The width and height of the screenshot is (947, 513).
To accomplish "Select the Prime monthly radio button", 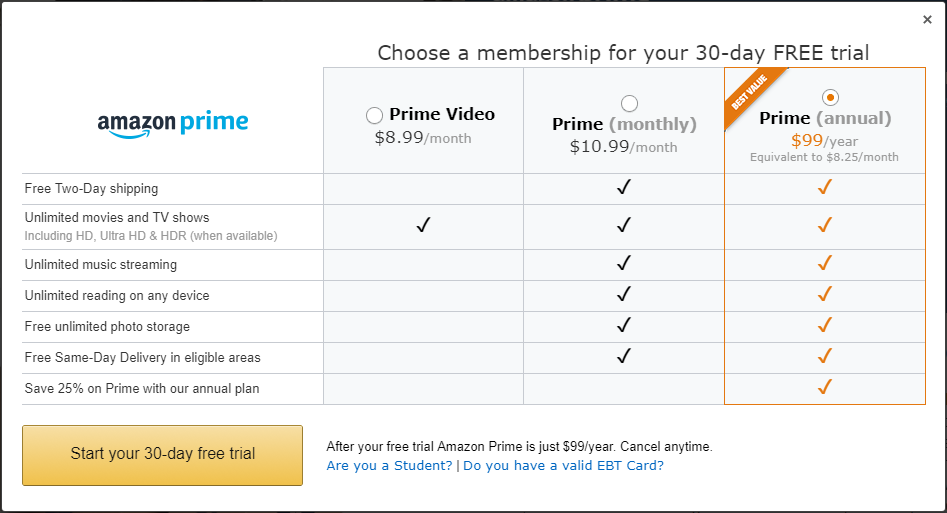I will (629, 103).
